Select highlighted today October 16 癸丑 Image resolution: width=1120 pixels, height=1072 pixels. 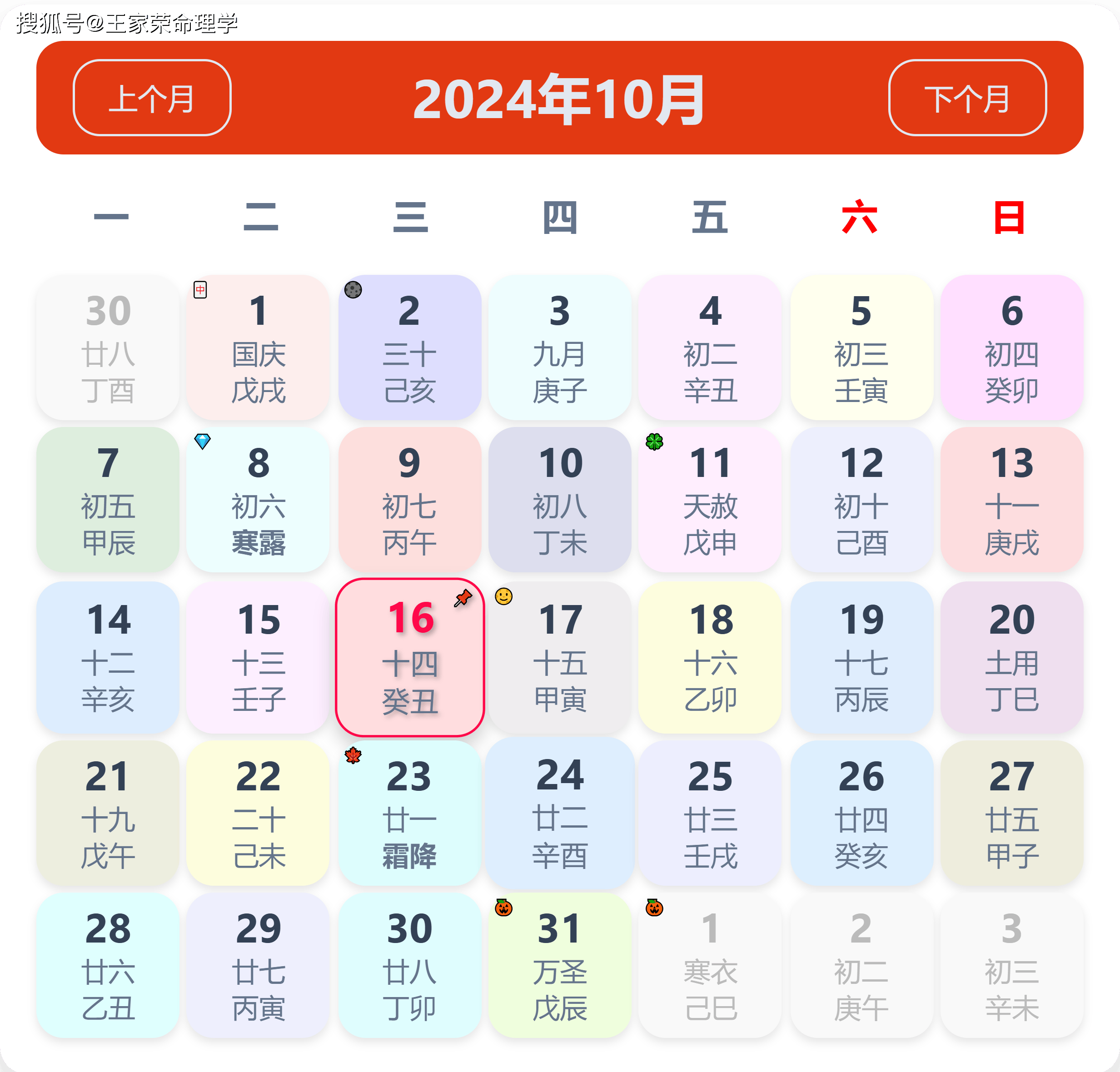[x=410, y=657]
